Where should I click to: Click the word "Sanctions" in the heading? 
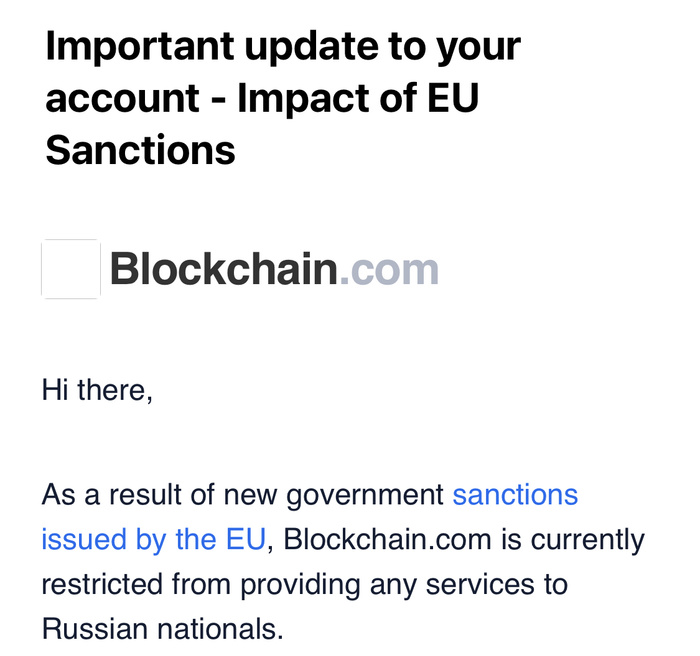141,150
